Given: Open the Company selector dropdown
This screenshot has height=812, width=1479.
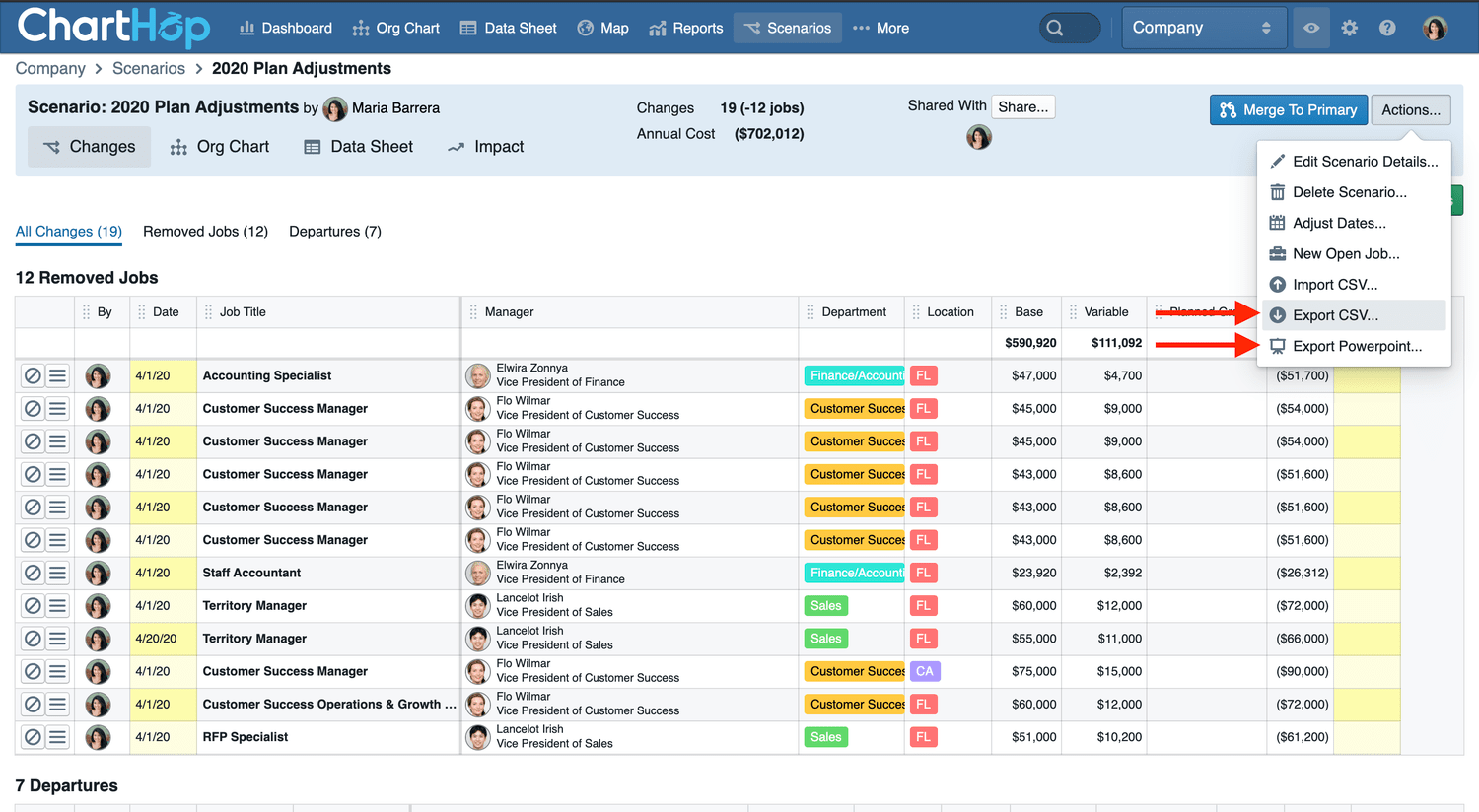Looking at the screenshot, I should coord(1201,28).
